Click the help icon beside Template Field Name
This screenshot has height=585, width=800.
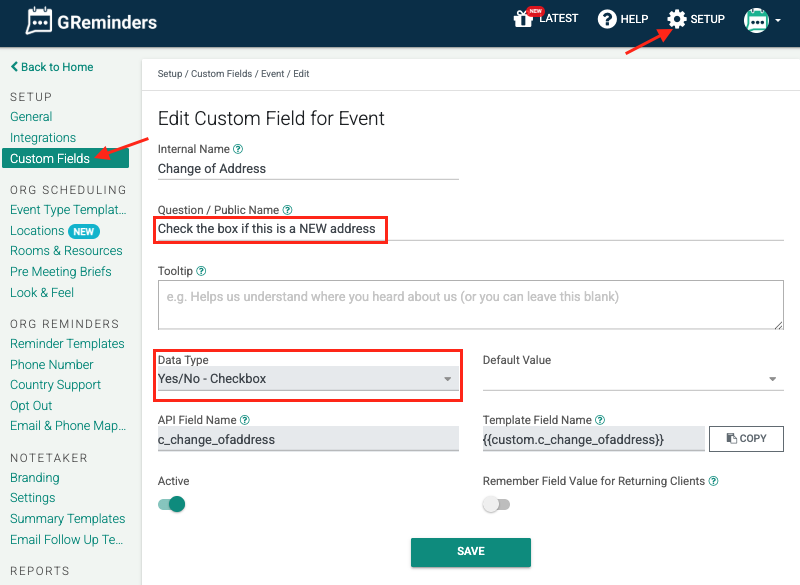coord(600,421)
